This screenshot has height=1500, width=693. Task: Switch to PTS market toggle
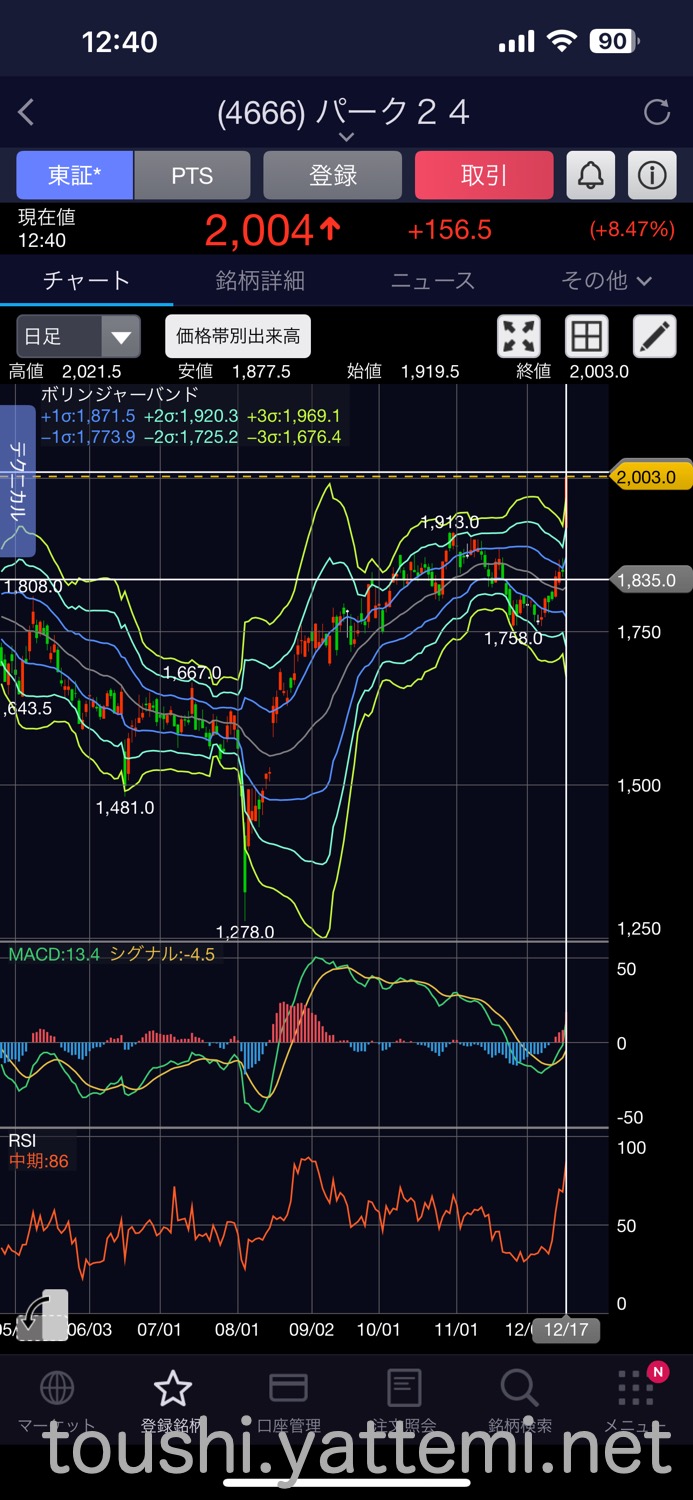192,176
